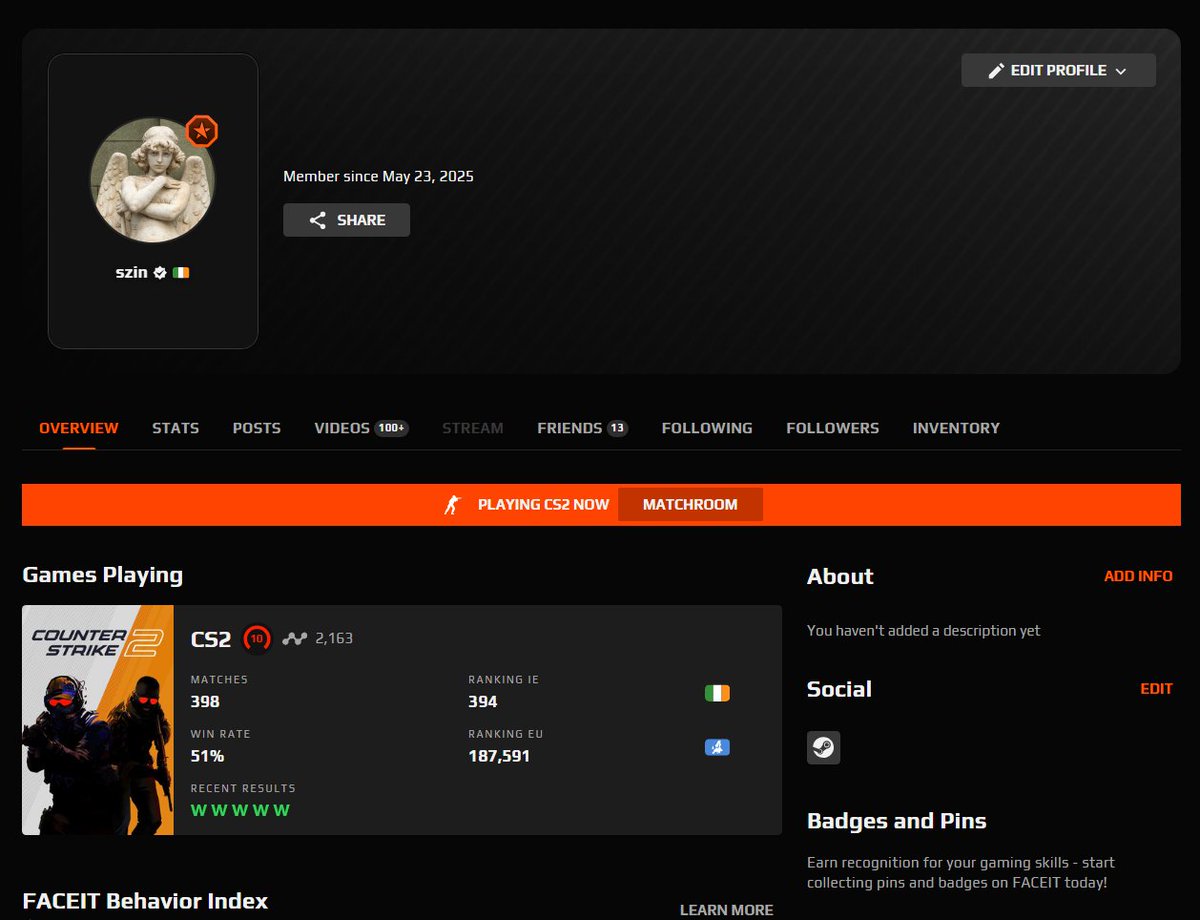The image size is (1200, 920).
Task: Click the 100+ badge on Videos
Action: (x=391, y=428)
